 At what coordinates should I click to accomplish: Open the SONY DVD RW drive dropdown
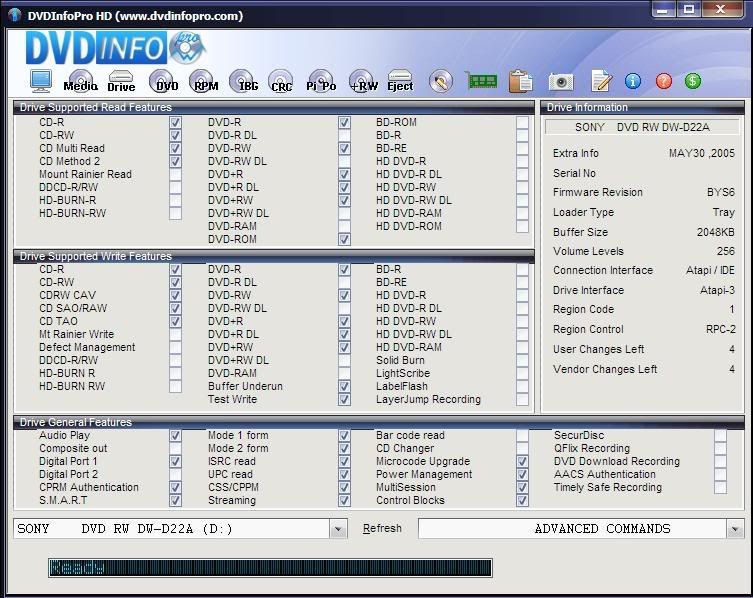(338, 529)
